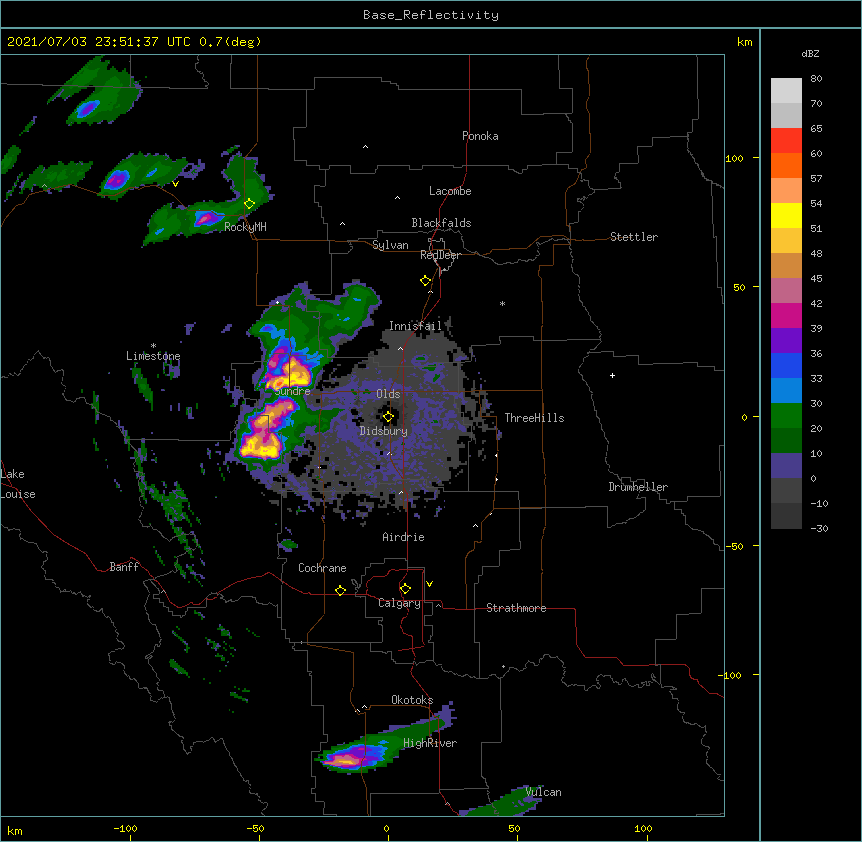The height and width of the screenshot is (842, 862).
Task: Click the Sundre label near the storm
Action: tap(292, 391)
